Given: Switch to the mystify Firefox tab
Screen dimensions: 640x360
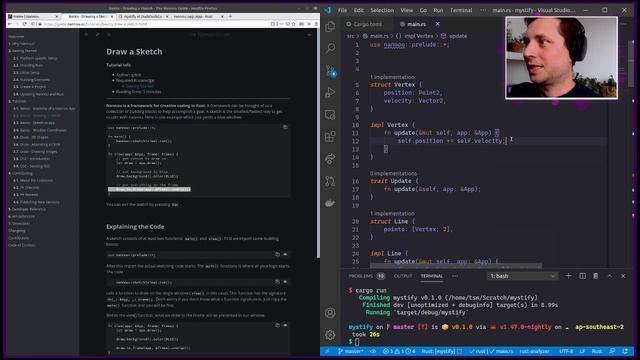Looking at the screenshot, I should (142, 16).
